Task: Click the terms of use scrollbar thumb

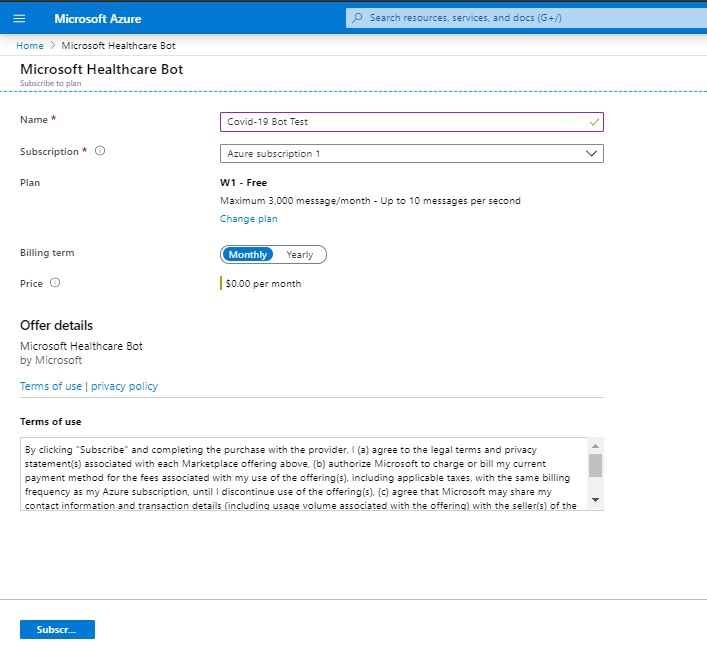Action: point(595,465)
